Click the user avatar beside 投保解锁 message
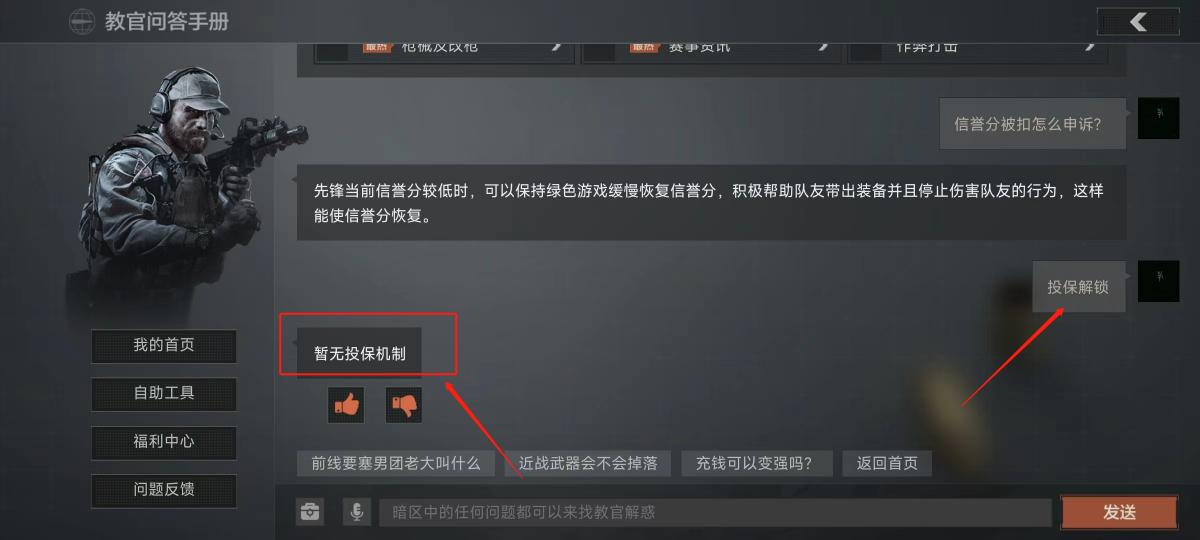Image resolution: width=1200 pixels, height=540 pixels. [1158, 282]
